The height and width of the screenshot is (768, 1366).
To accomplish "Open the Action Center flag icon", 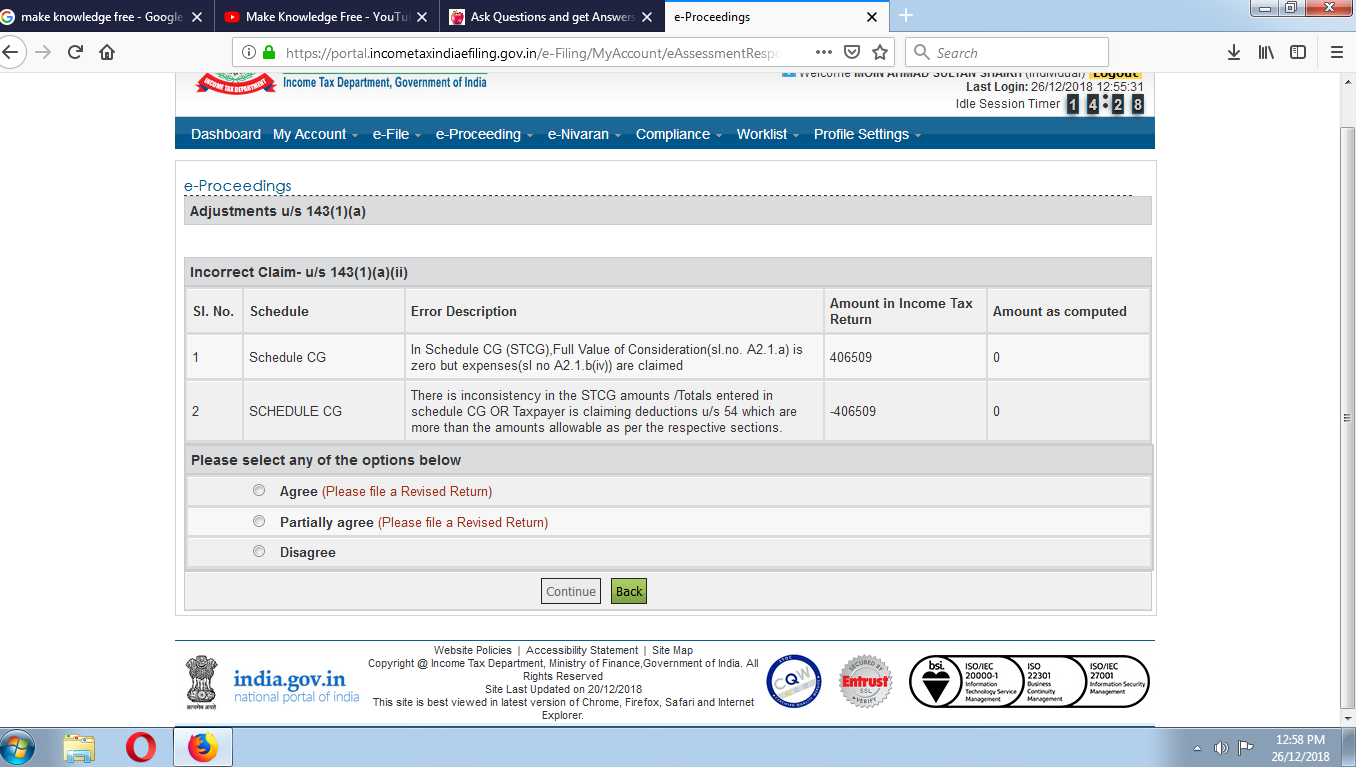I will (x=1246, y=748).
